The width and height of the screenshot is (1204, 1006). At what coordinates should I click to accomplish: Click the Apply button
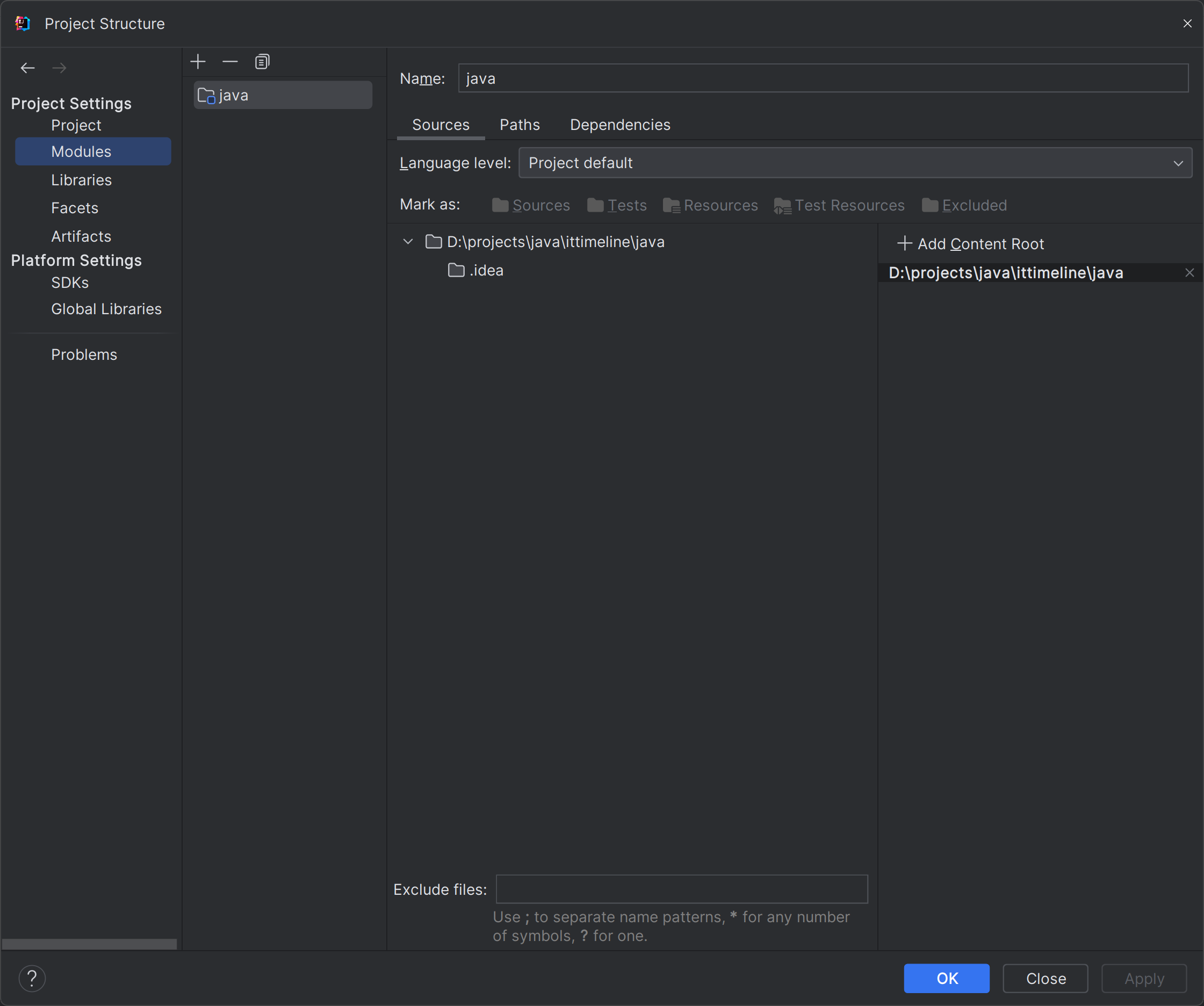pyautogui.click(x=1144, y=978)
